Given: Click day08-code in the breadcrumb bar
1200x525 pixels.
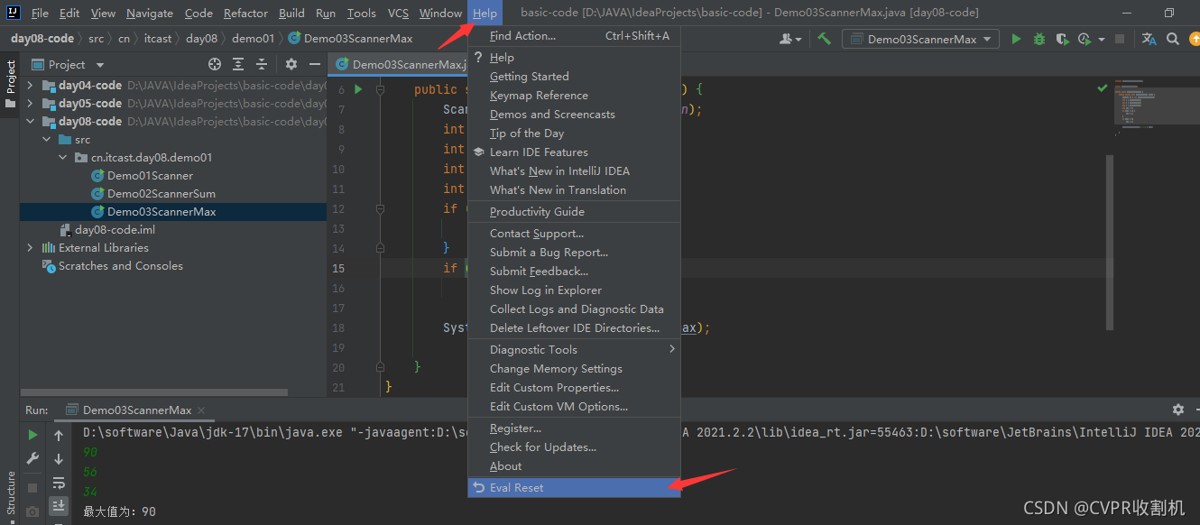Looking at the screenshot, I should (42, 39).
